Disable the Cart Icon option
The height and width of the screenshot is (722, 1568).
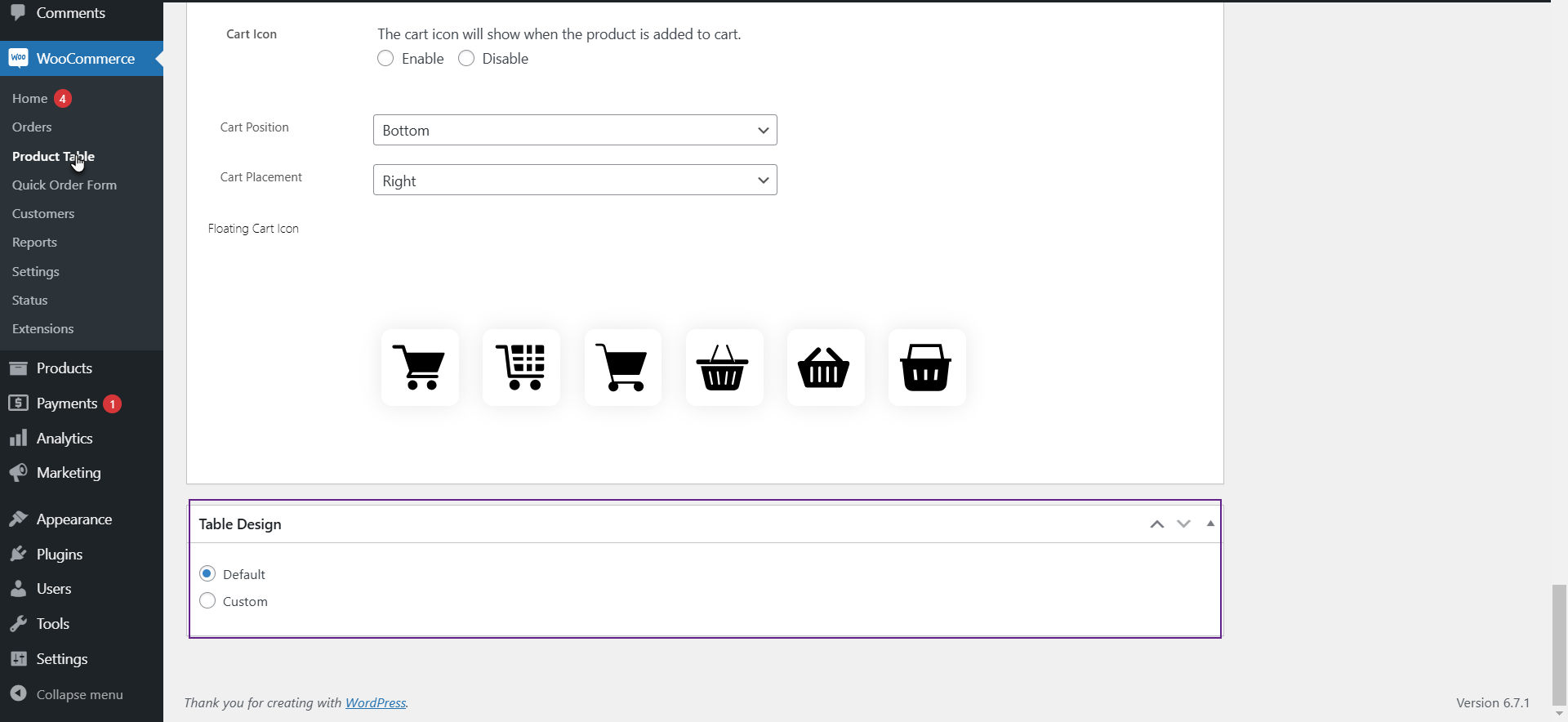tap(466, 59)
